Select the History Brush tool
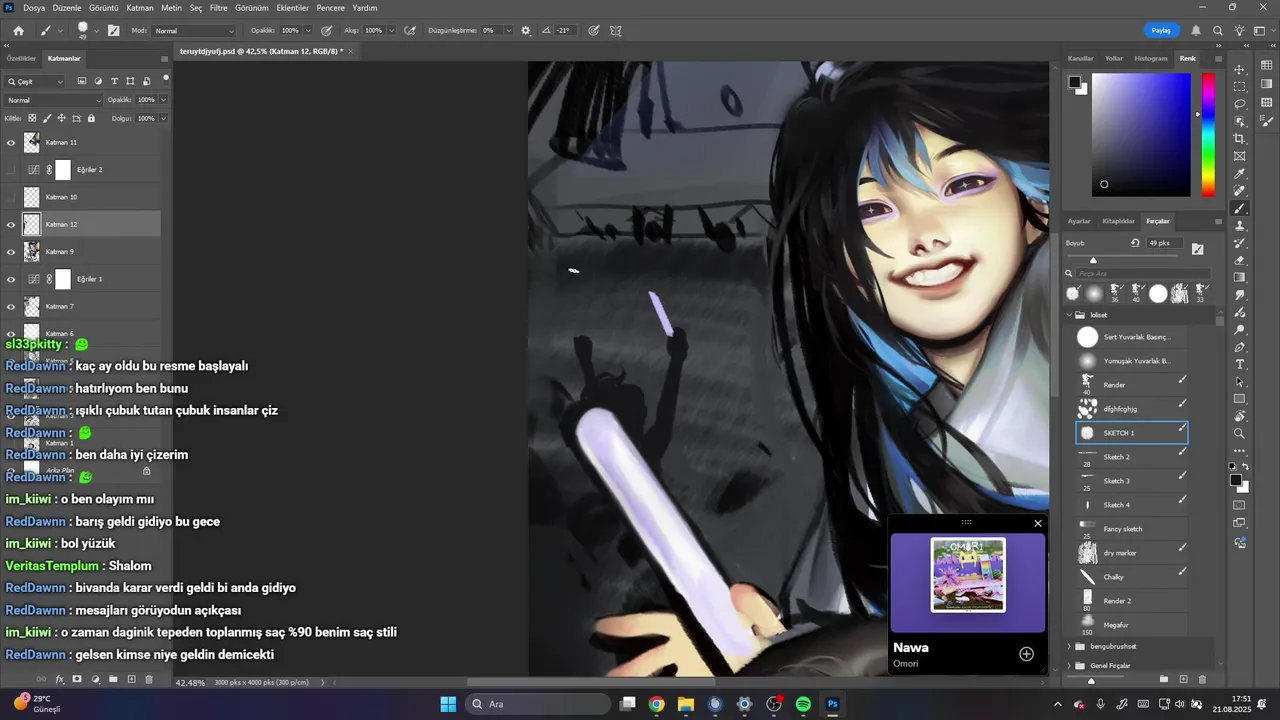Image resolution: width=1280 pixels, height=720 pixels. 1240,243
